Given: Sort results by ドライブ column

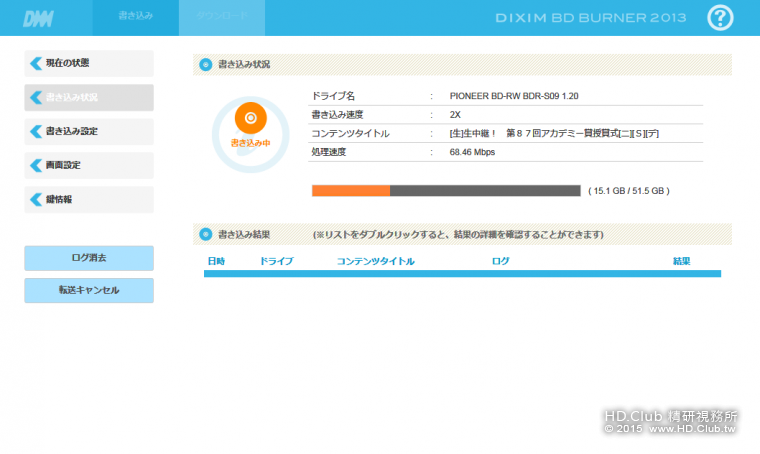Looking at the screenshot, I should coord(277,261).
